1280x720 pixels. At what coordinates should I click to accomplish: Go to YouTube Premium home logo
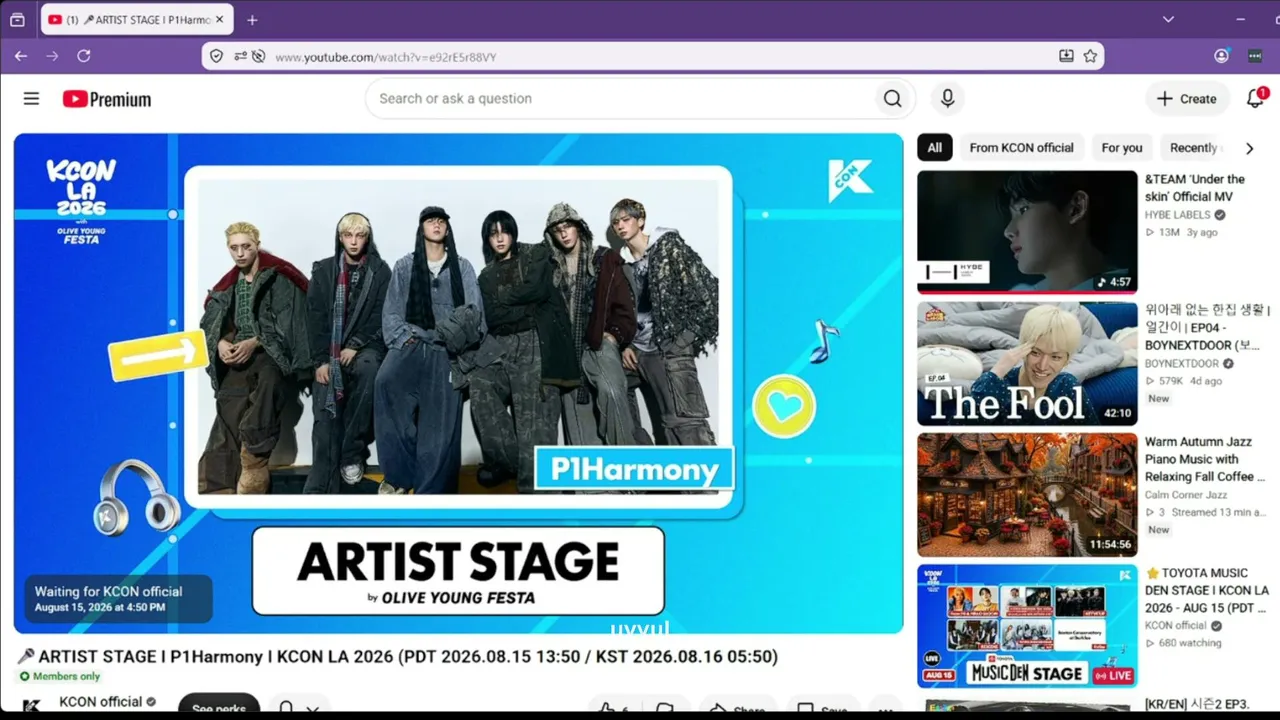pyautogui.click(x=107, y=99)
